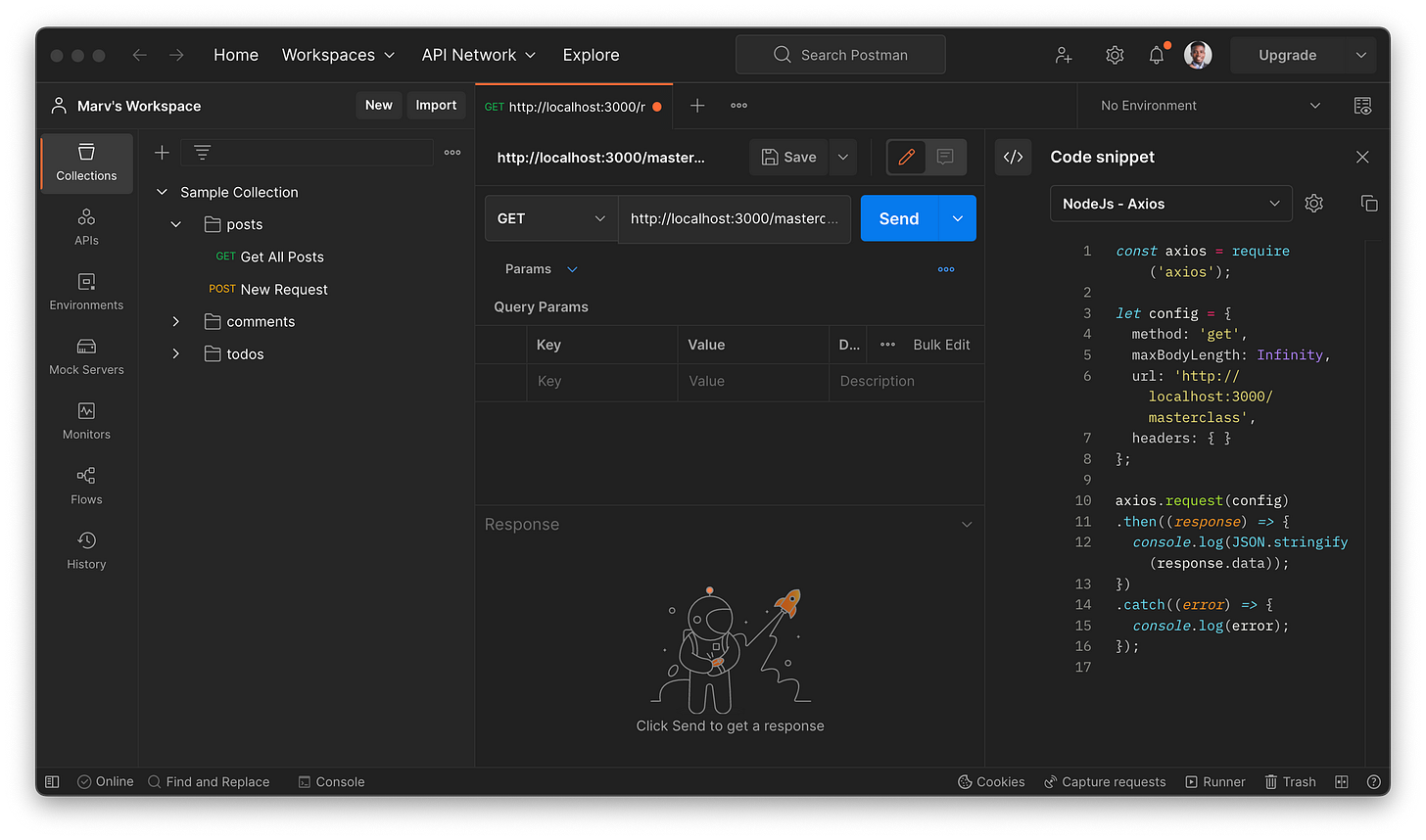This screenshot has height=840, width=1426.
Task: Open code snippet settings gear
Action: pos(1314,204)
